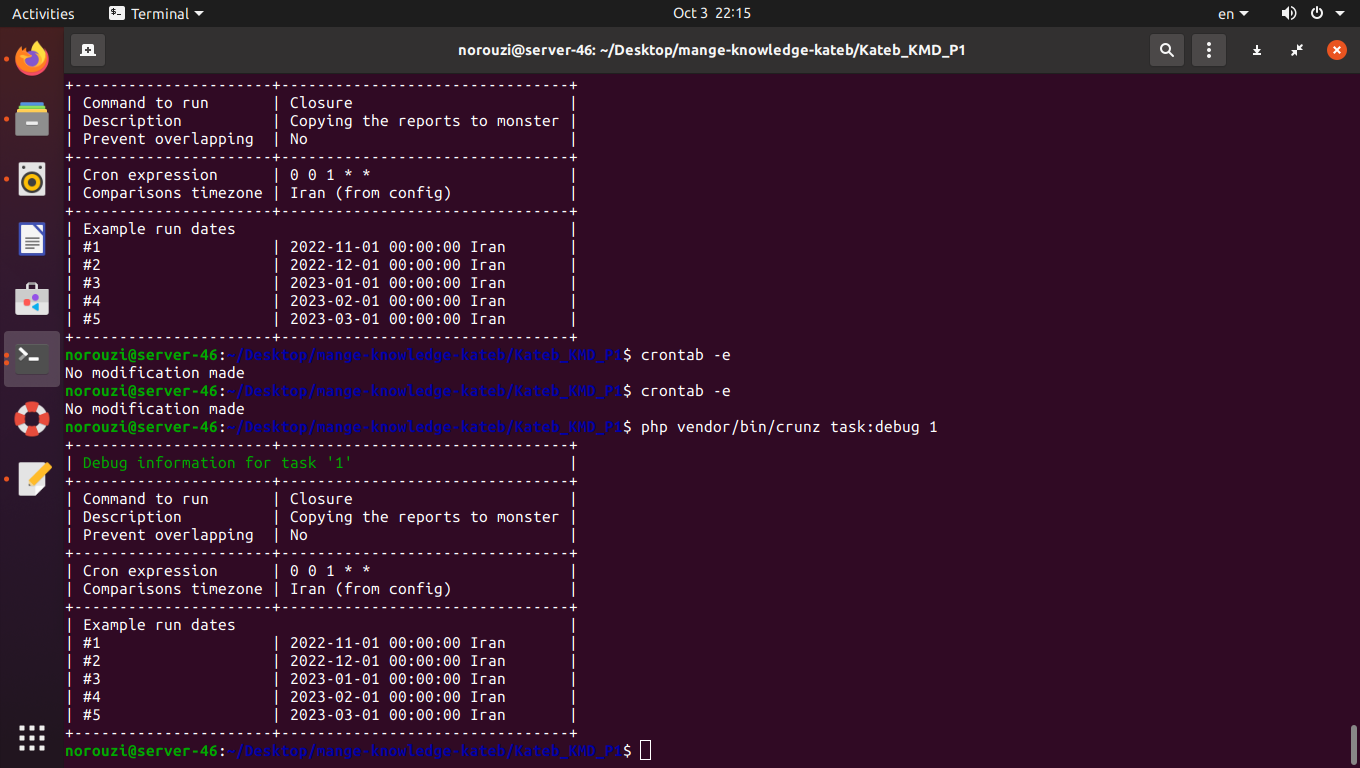Viewport: 1360px width, 768px height.
Task: Open Rhythmbox music player from the dock
Action: [x=32, y=179]
